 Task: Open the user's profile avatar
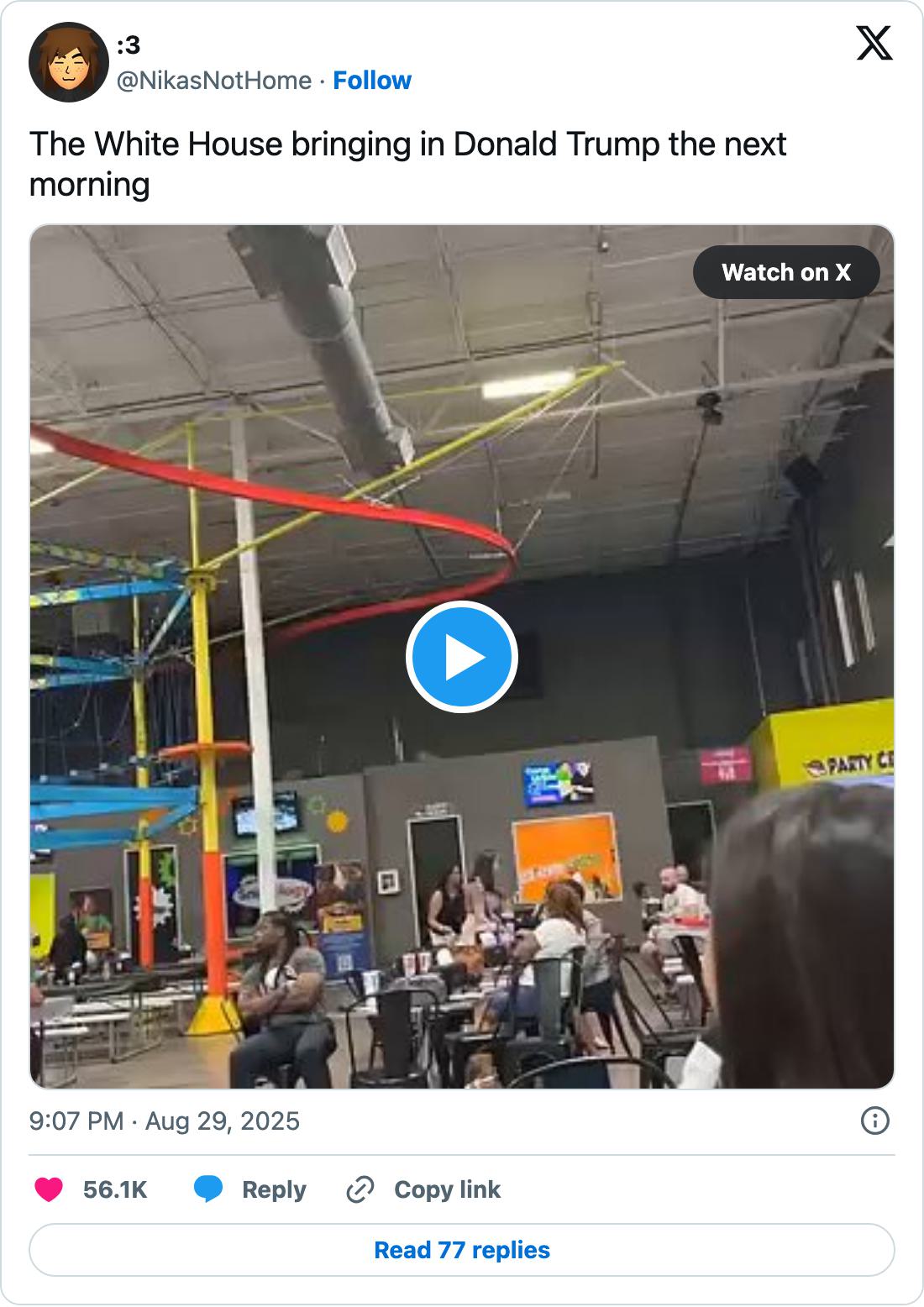(69, 62)
